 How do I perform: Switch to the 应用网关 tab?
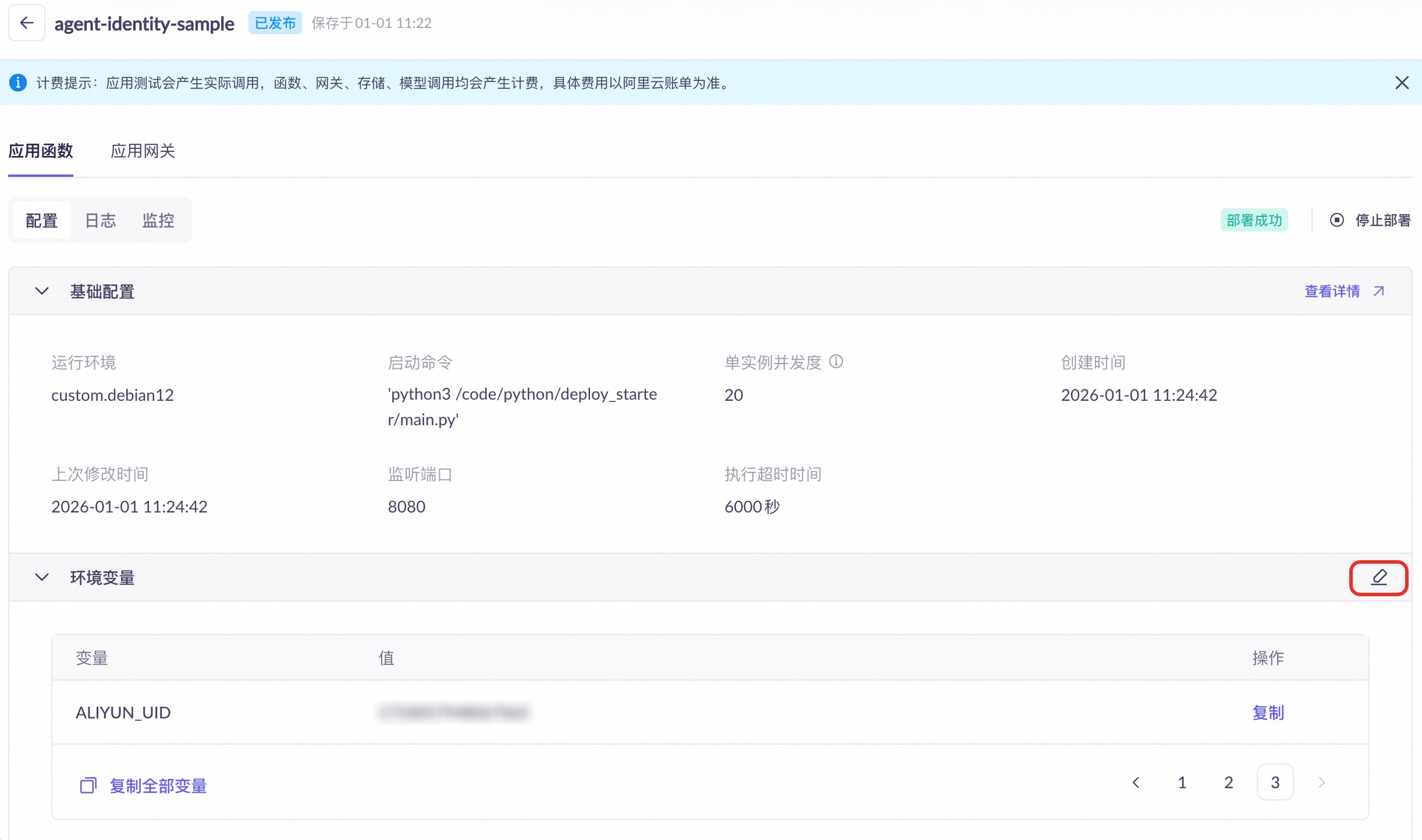pos(143,151)
